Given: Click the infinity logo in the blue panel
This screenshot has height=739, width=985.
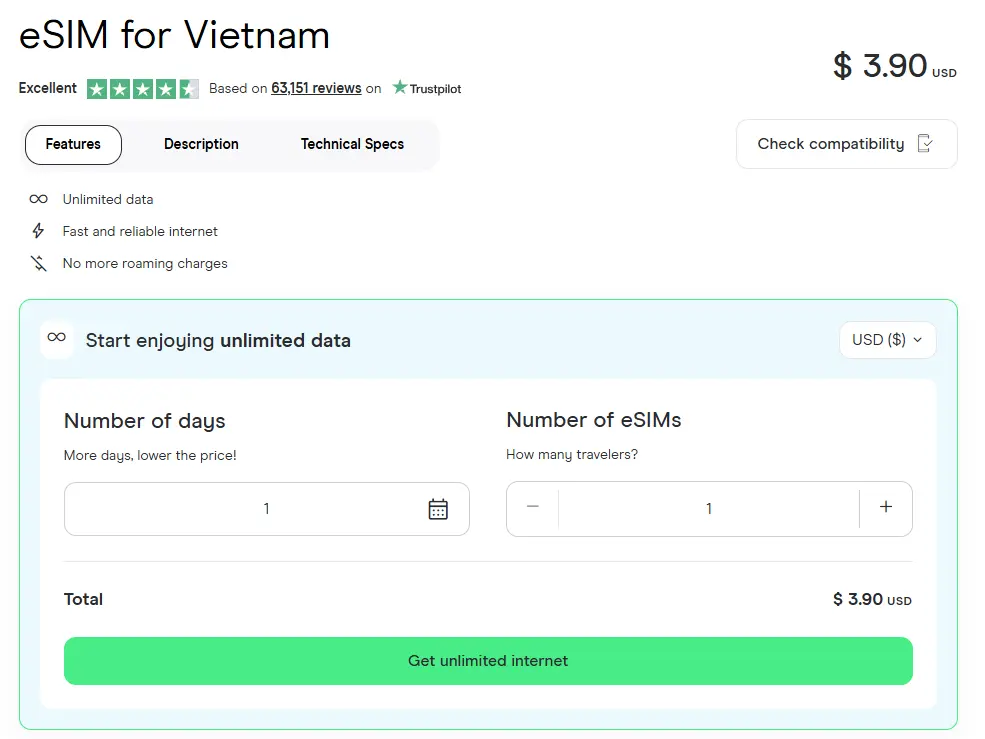Looking at the screenshot, I should tap(57, 338).
